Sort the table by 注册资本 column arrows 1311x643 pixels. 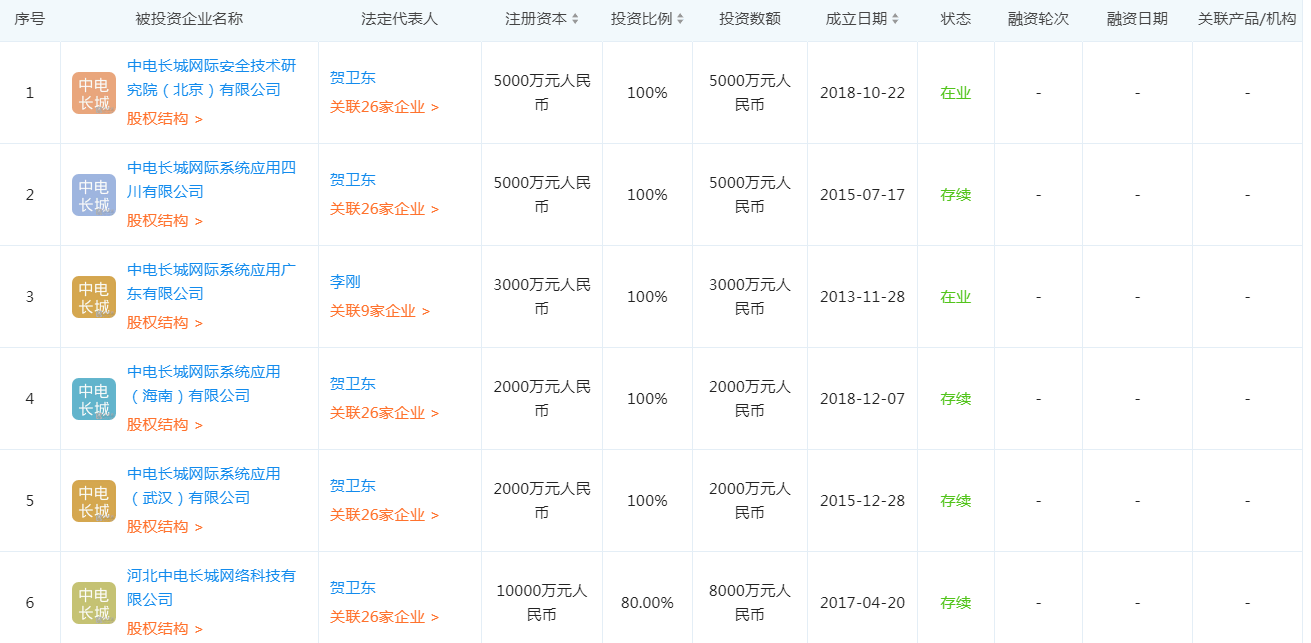click(575, 19)
